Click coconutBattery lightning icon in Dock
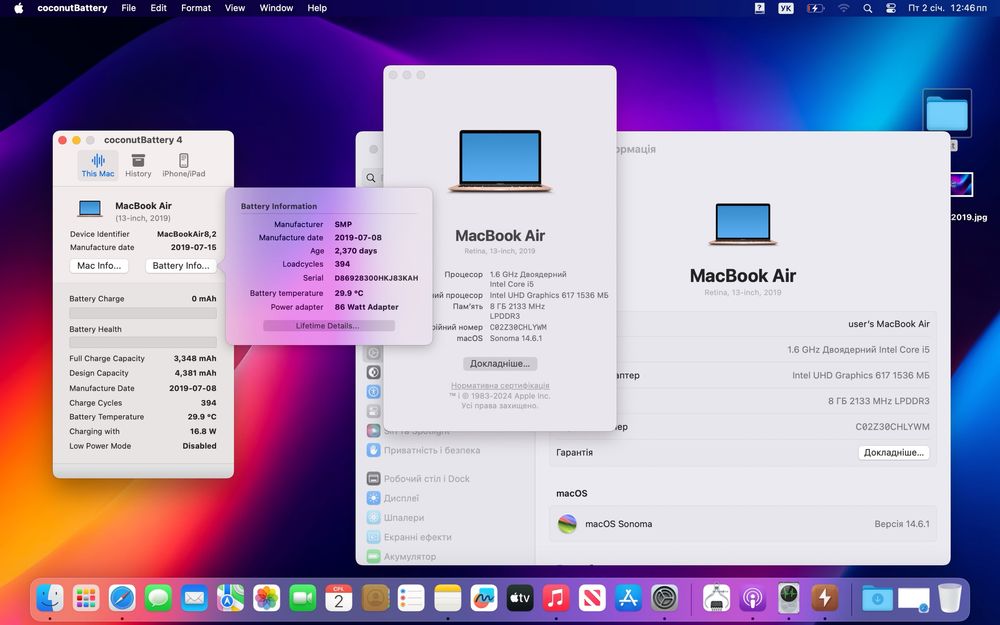 tap(825, 598)
